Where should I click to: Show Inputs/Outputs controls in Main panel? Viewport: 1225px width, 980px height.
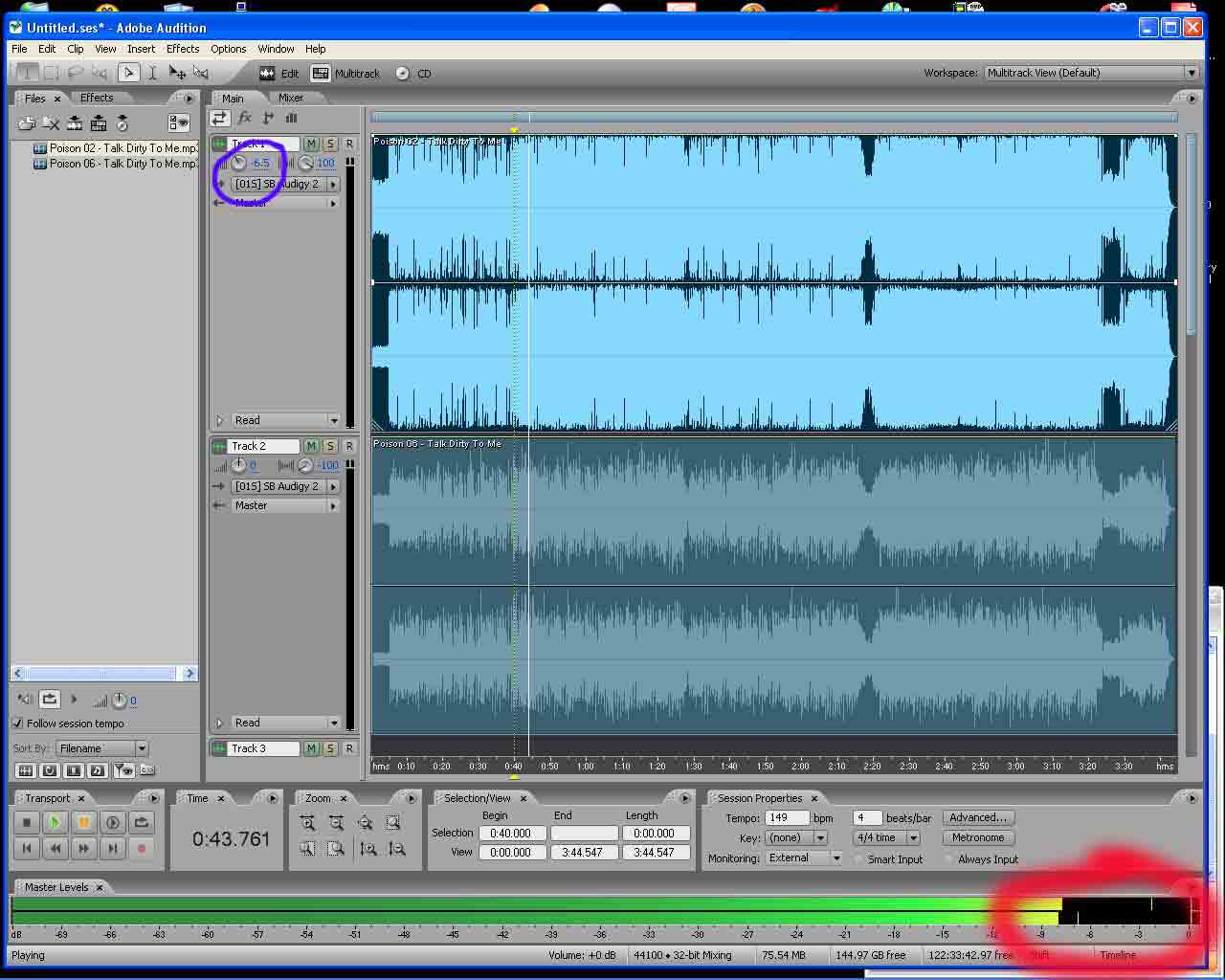pyautogui.click(x=220, y=118)
